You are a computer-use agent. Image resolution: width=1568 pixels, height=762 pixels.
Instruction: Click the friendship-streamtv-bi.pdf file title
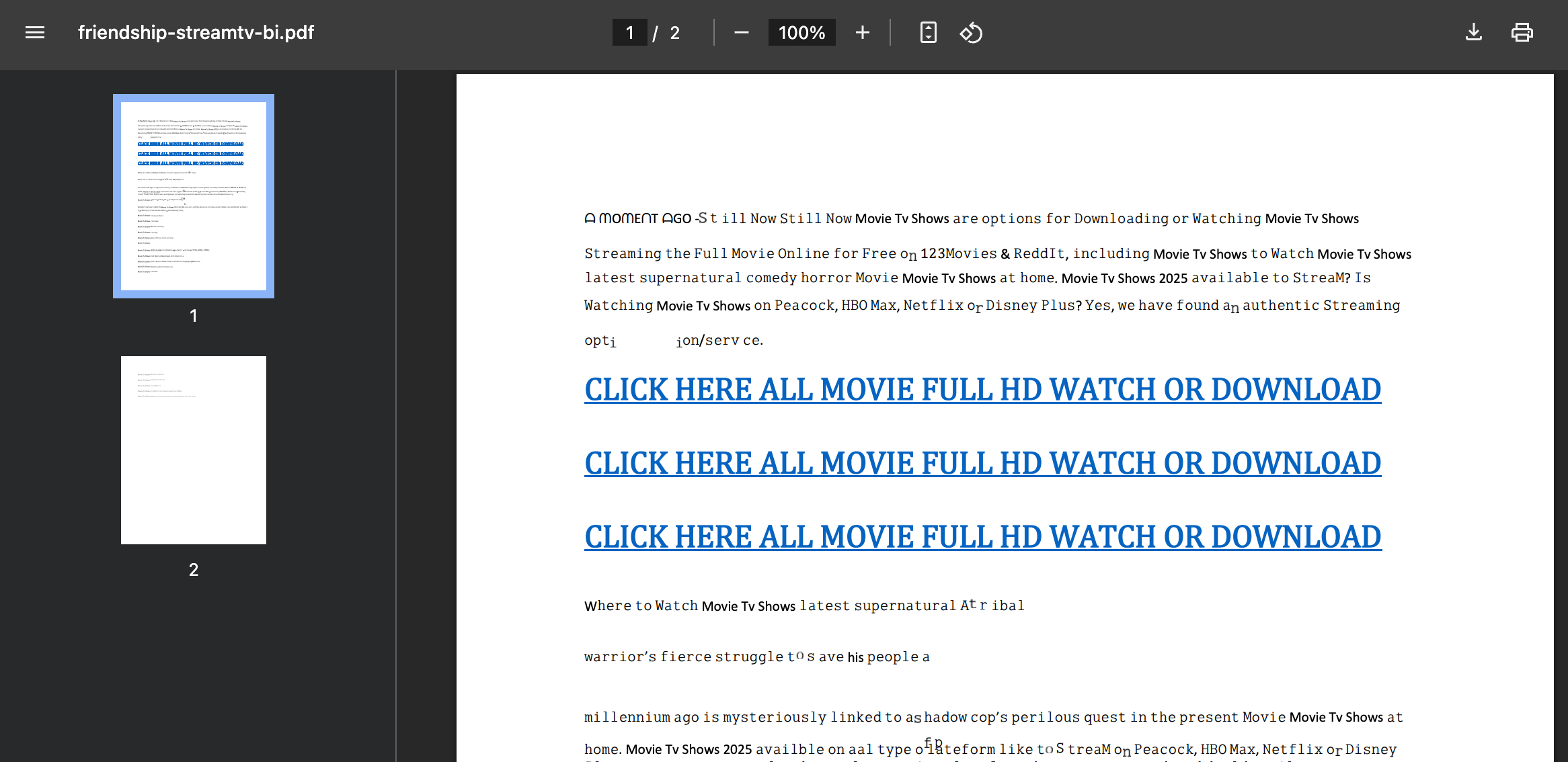(x=196, y=32)
